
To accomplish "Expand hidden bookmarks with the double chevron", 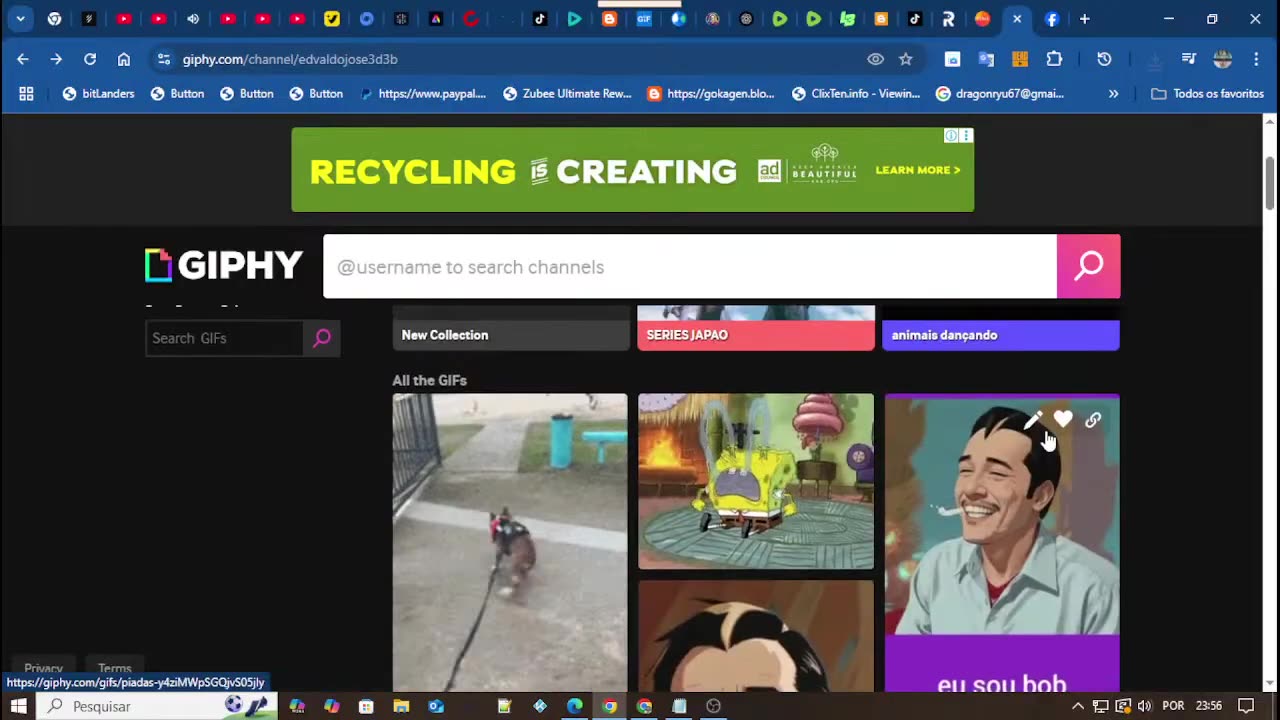I will point(1113,93).
